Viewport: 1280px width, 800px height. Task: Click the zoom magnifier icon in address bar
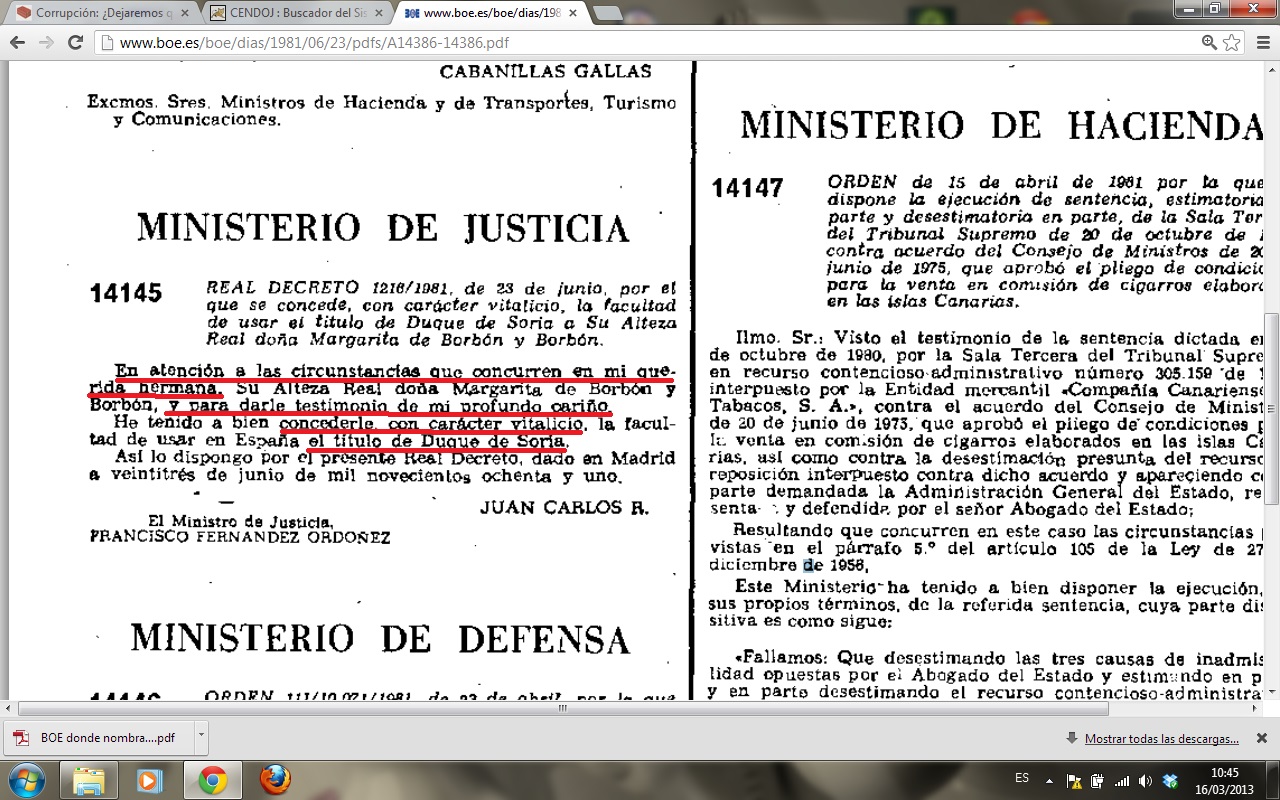pyautogui.click(x=1209, y=43)
